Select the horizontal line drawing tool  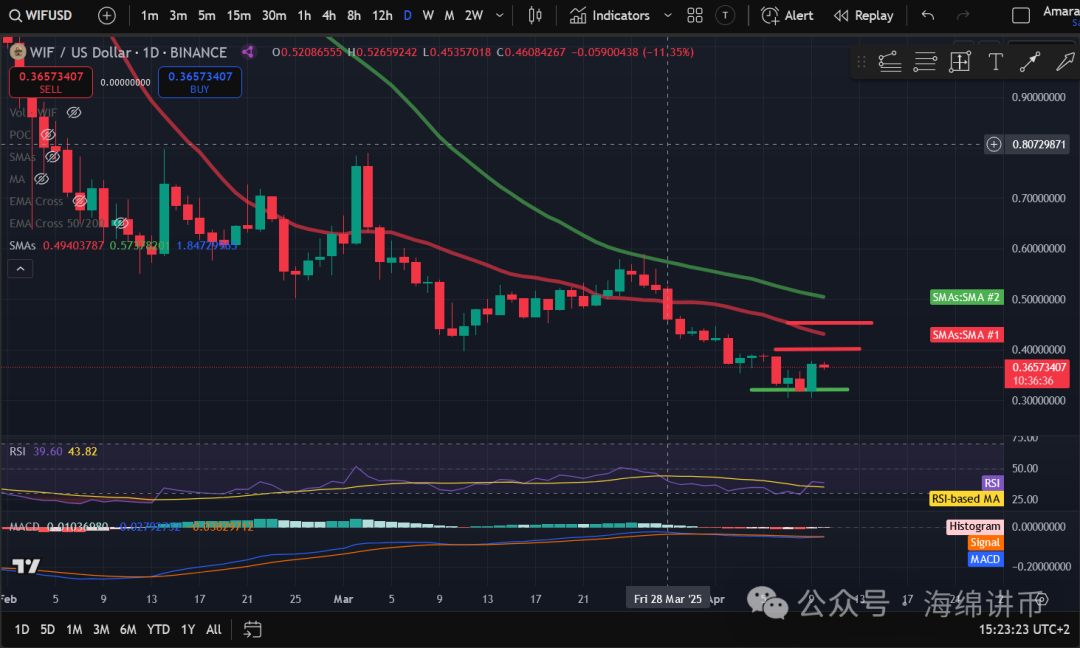pos(925,62)
